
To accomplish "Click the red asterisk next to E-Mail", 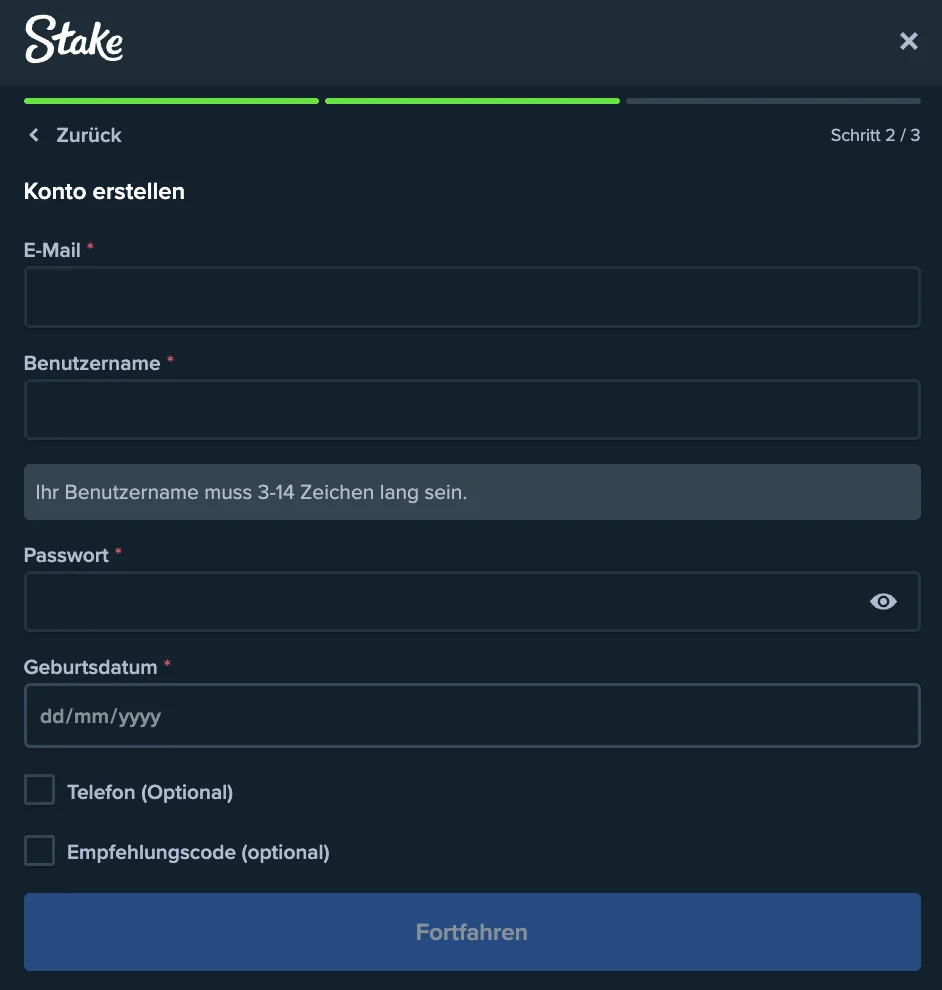I will pyautogui.click(x=89, y=249).
